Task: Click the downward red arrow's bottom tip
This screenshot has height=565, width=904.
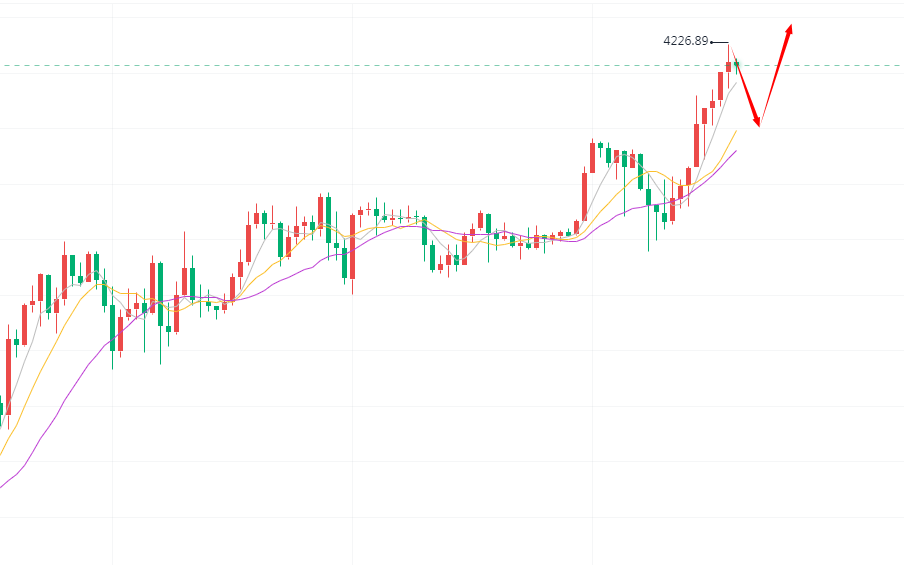Action: pyautogui.click(x=759, y=124)
